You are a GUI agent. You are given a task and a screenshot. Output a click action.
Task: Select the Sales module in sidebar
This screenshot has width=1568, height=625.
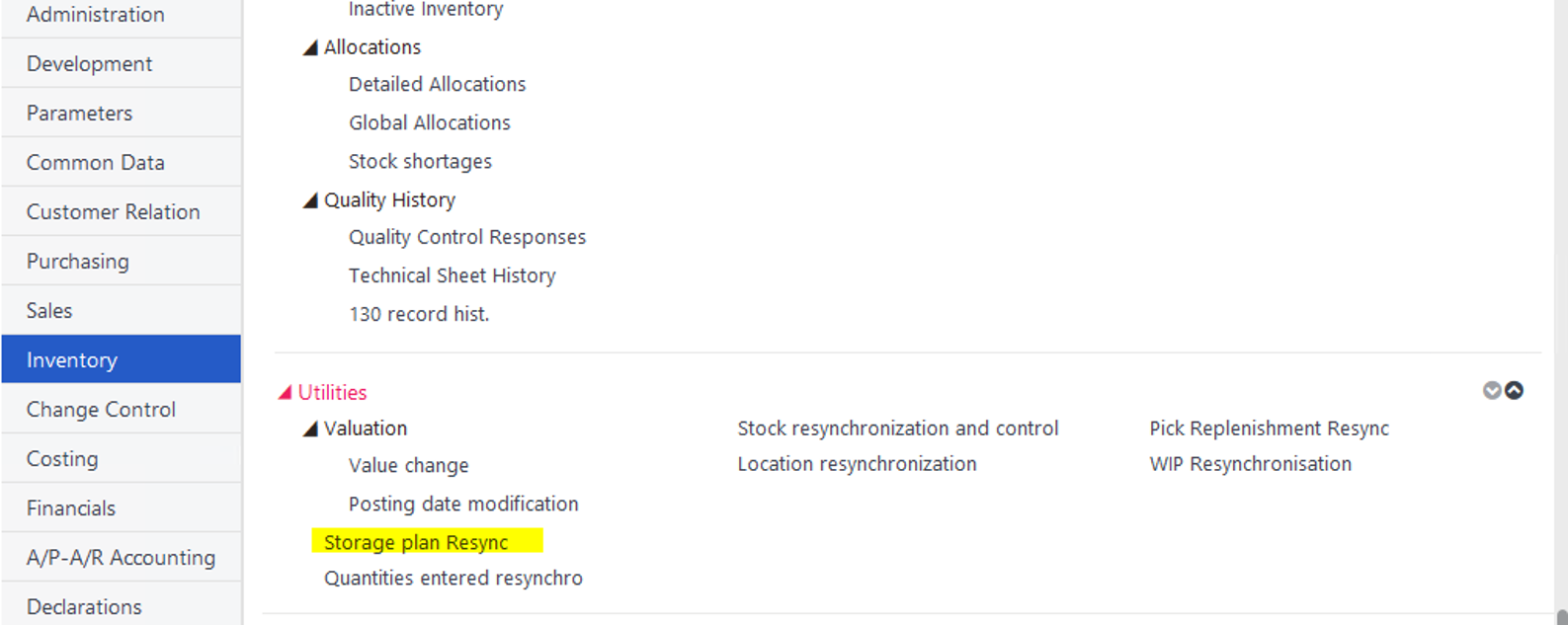click(x=122, y=310)
